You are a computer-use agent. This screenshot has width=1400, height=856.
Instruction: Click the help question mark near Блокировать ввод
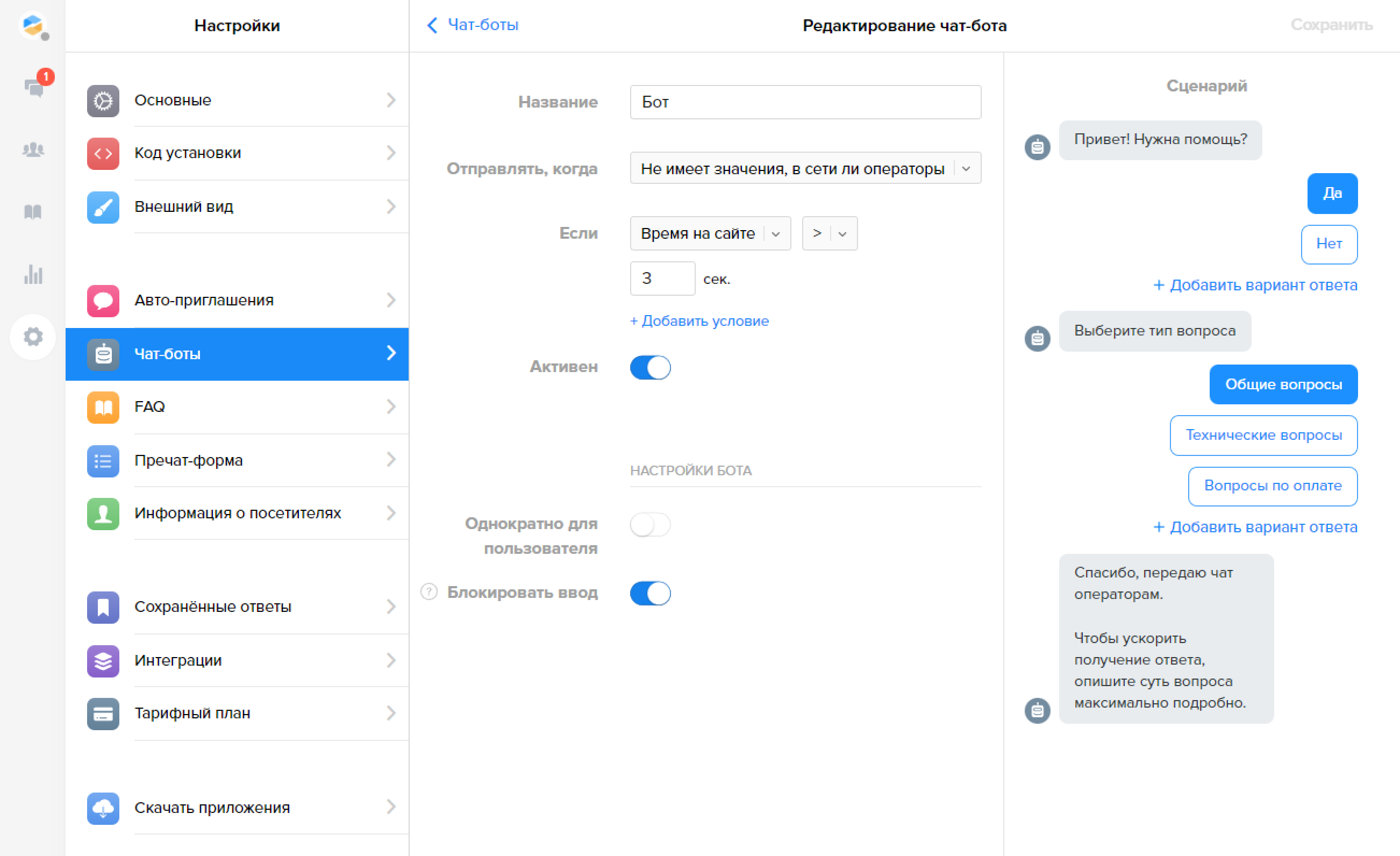tap(429, 591)
